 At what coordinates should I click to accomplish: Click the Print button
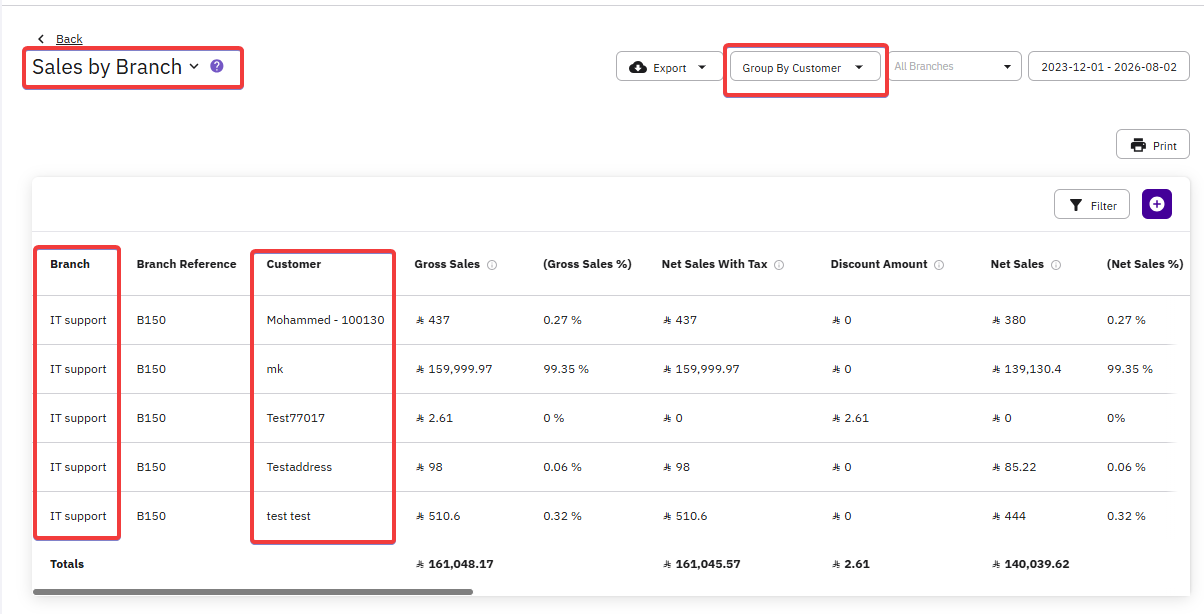pos(1153,145)
